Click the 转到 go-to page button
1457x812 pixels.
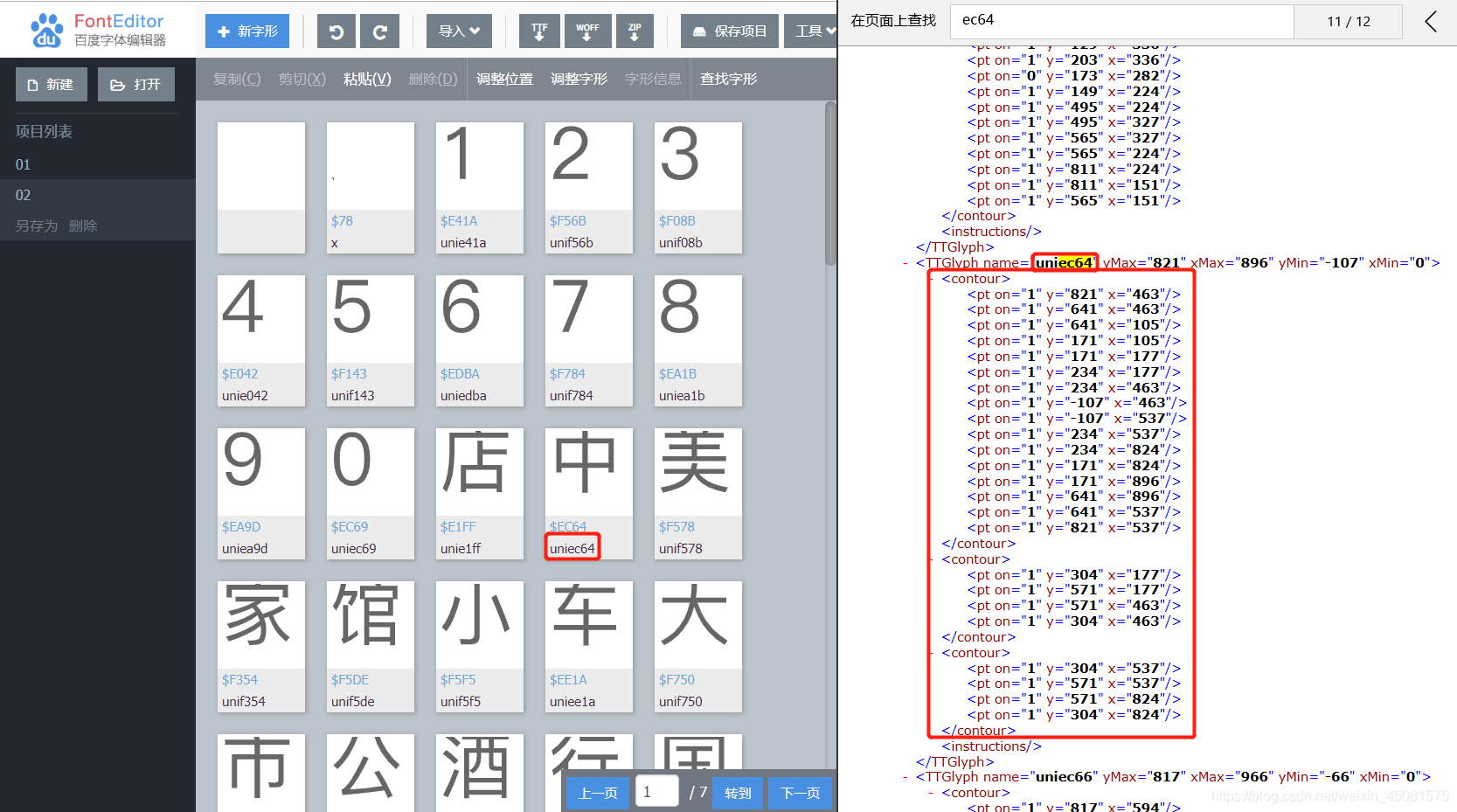click(738, 793)
